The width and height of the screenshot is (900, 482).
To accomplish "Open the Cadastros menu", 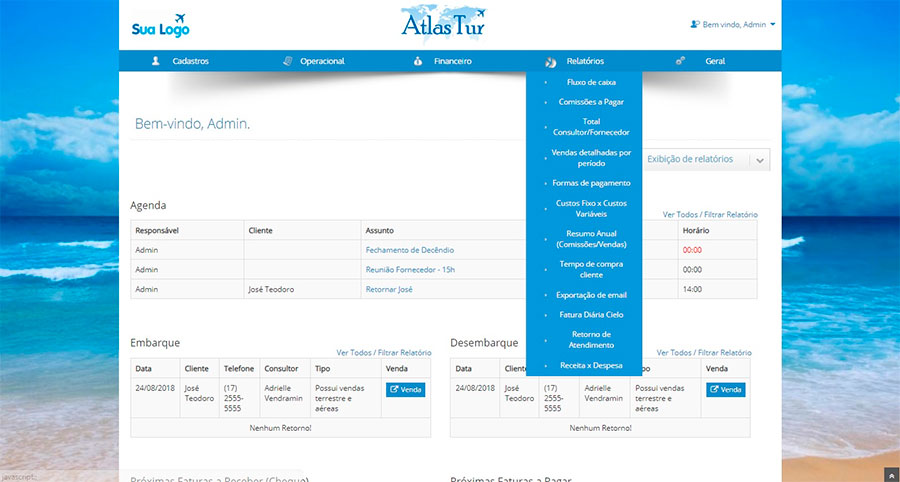I will [190, 61].
